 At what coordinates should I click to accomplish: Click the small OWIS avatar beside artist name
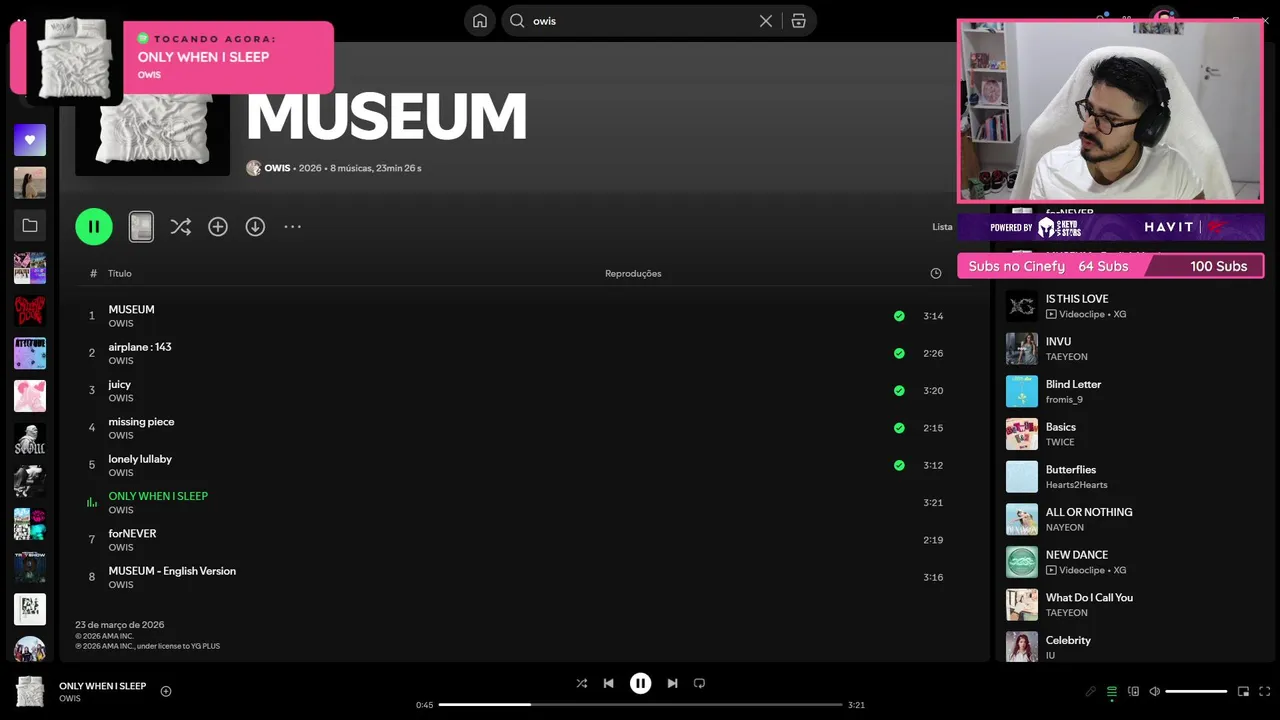coord(253,168)
